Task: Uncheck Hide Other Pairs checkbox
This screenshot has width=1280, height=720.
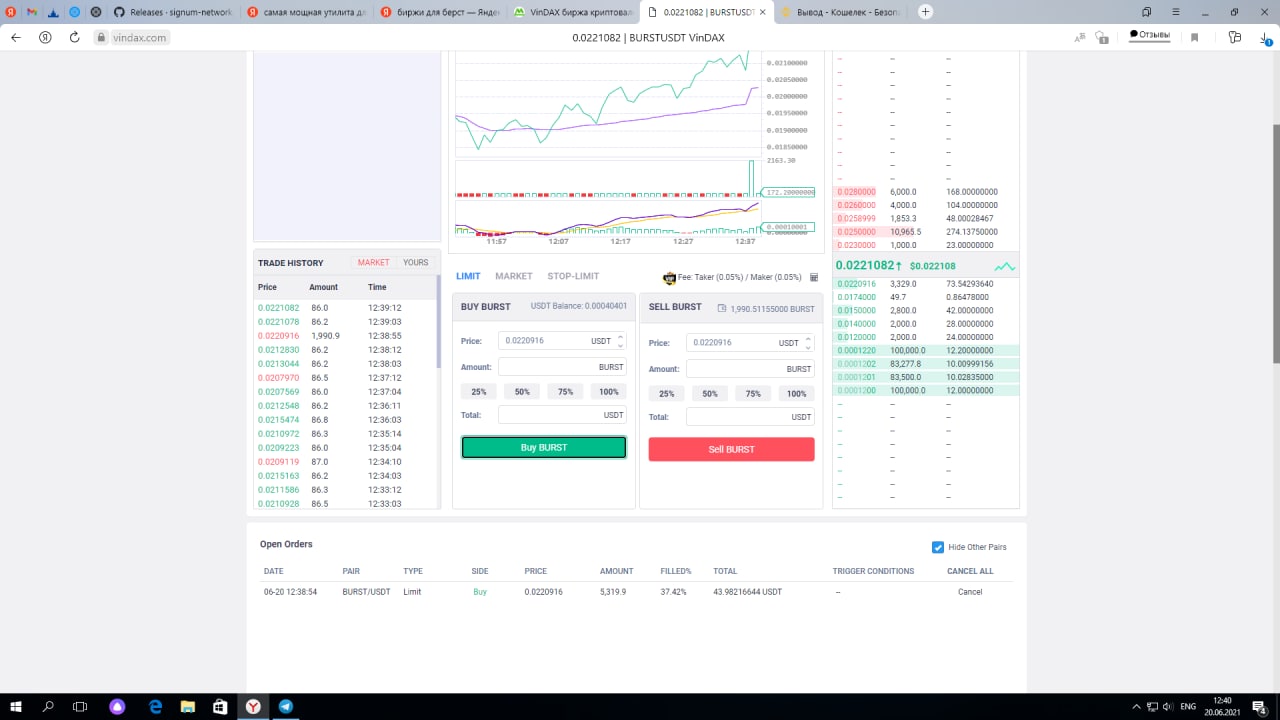Action: (937, 547)
